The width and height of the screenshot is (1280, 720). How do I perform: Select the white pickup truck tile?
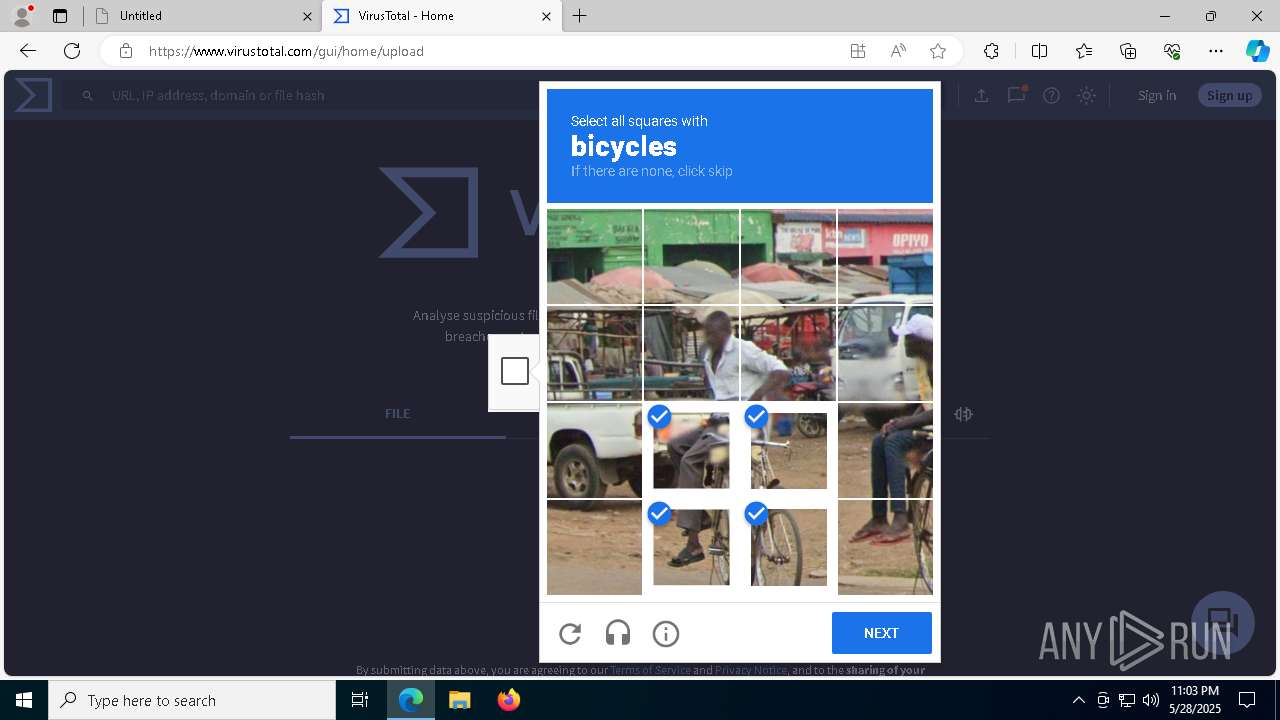[594, 450]
